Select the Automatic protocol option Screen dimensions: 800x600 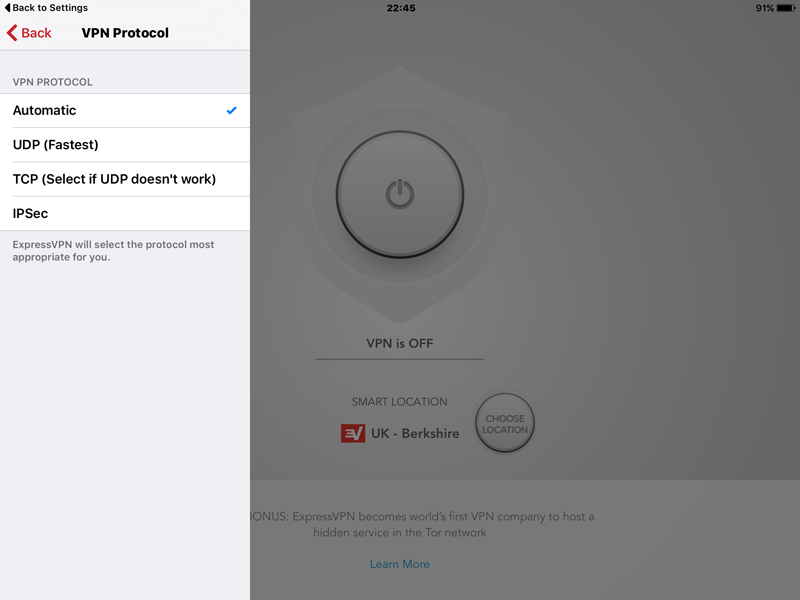coord(125,110)
